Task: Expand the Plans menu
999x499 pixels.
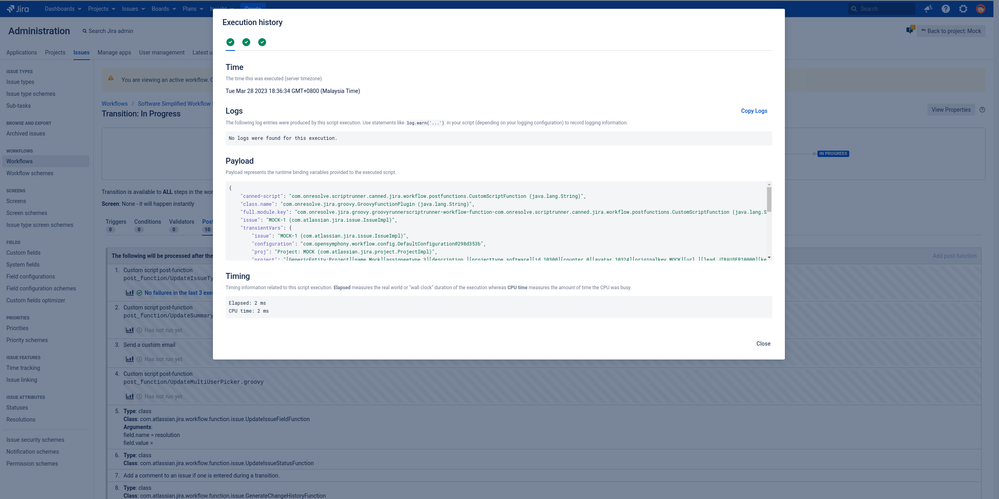Action: coord(193,9)
